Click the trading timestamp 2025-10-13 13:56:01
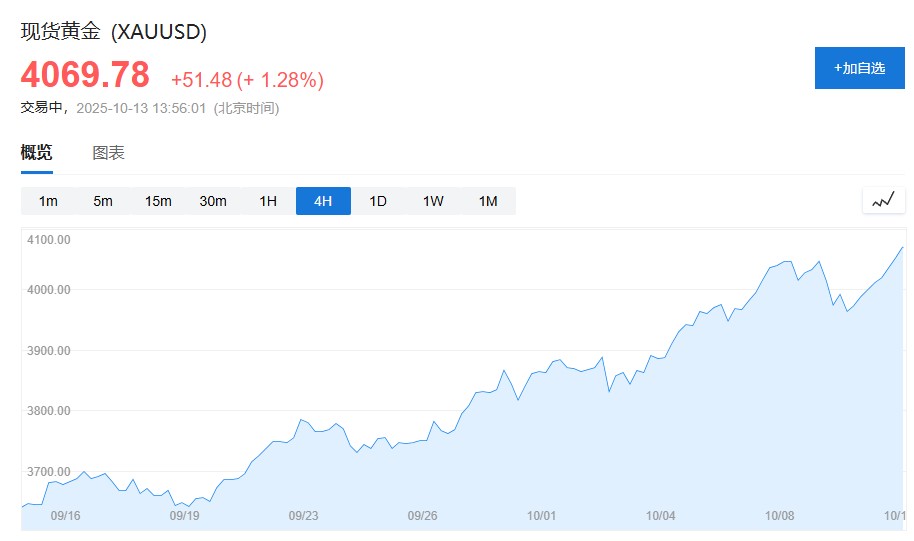914x541 pixels. [x=141, y=108]
